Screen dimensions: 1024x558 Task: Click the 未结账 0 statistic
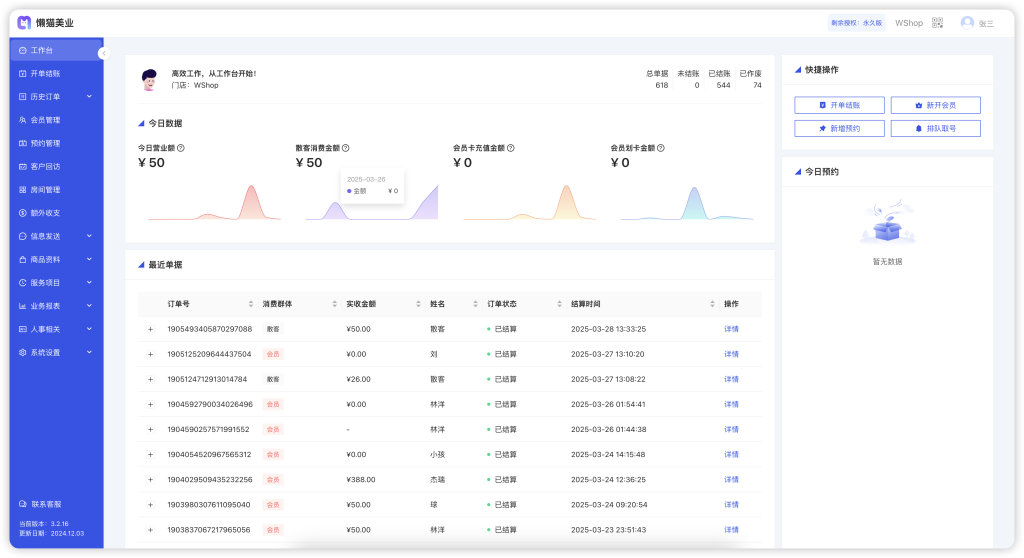click(x=688, y=80)
